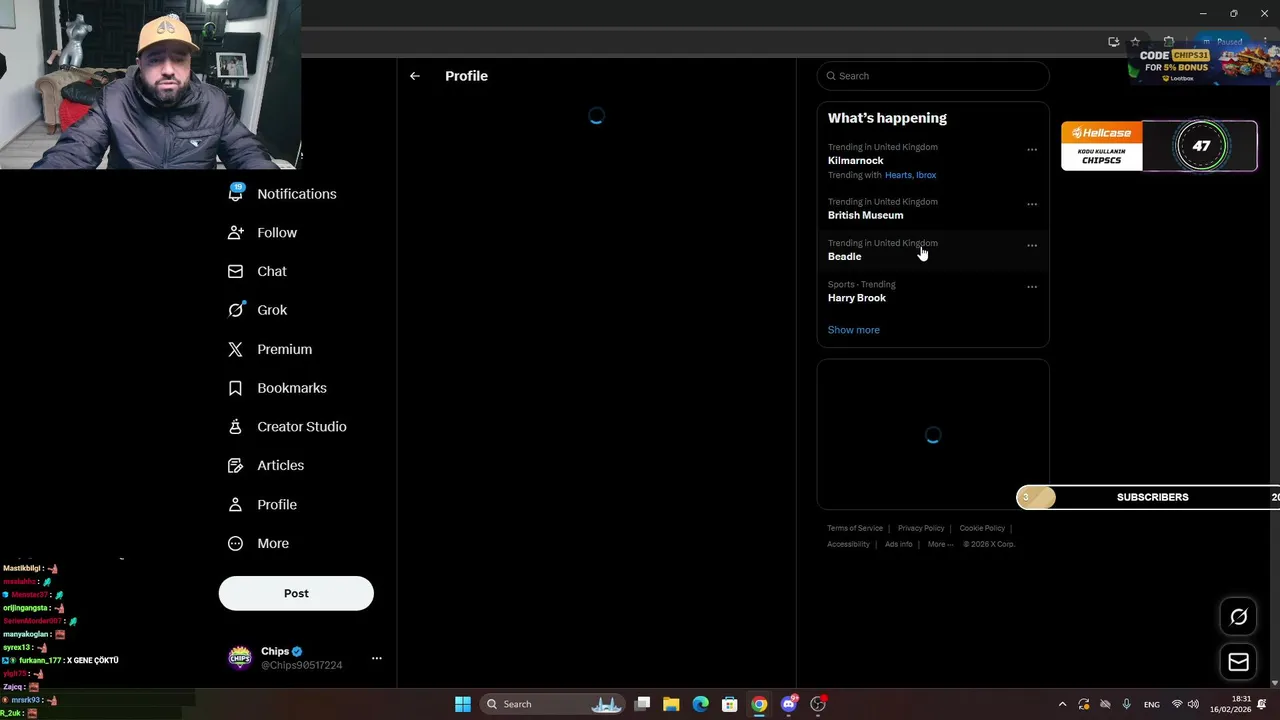Open the Chrome three-dot menu

coord(1264,42)
